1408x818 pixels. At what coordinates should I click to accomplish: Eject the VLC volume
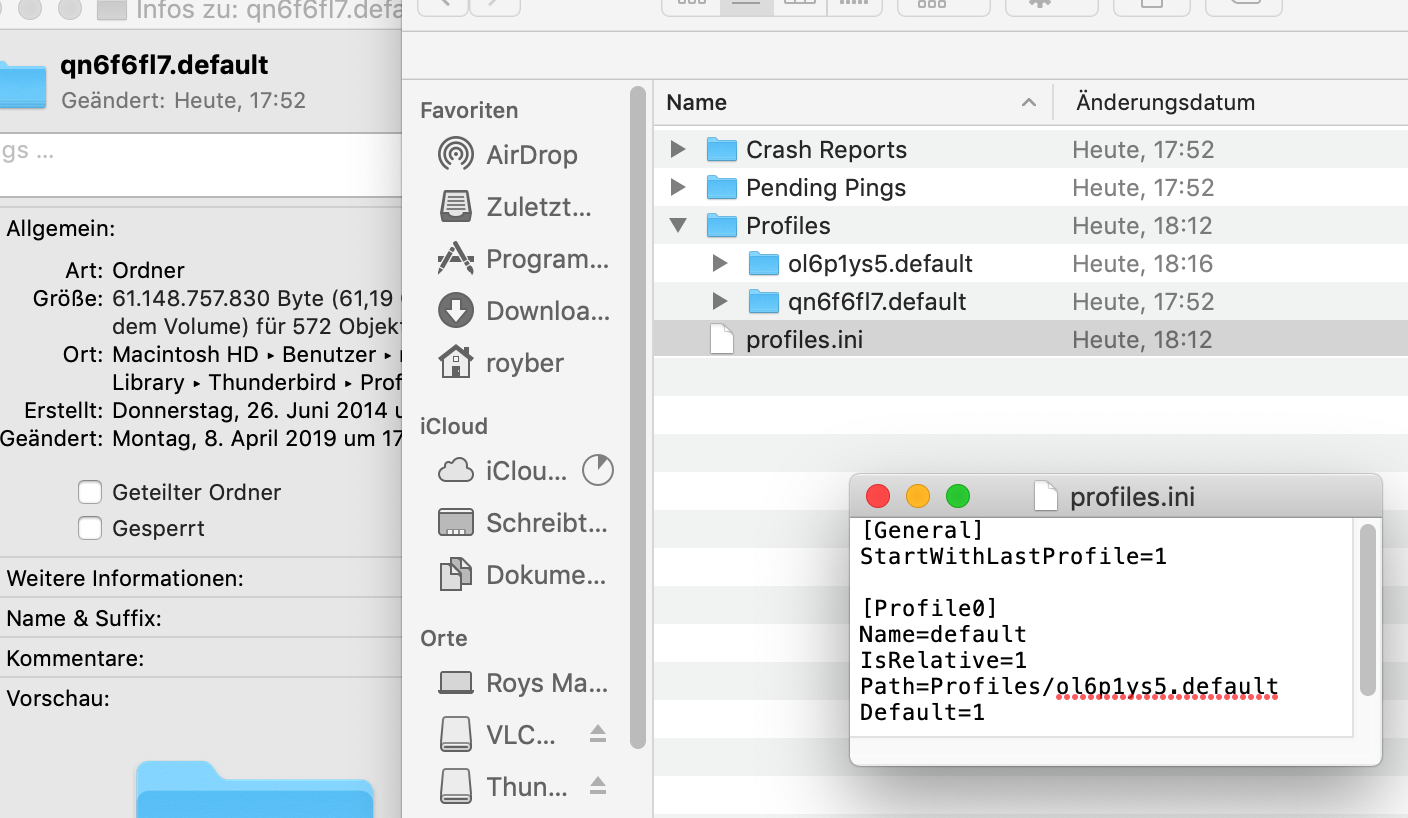598,734
